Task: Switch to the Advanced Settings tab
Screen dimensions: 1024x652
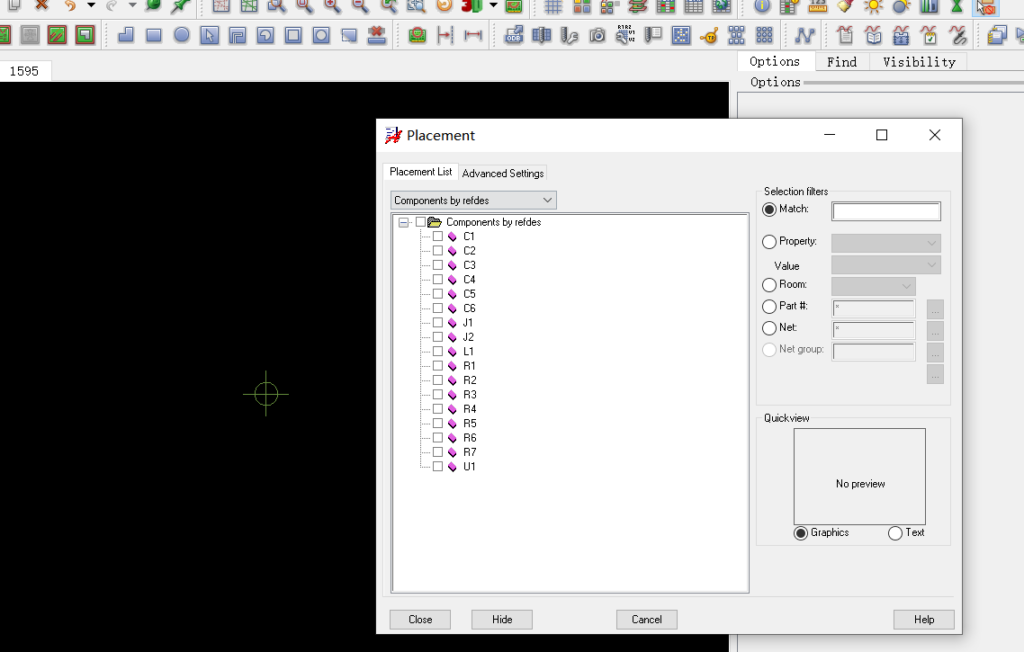Action: [503, 173]
